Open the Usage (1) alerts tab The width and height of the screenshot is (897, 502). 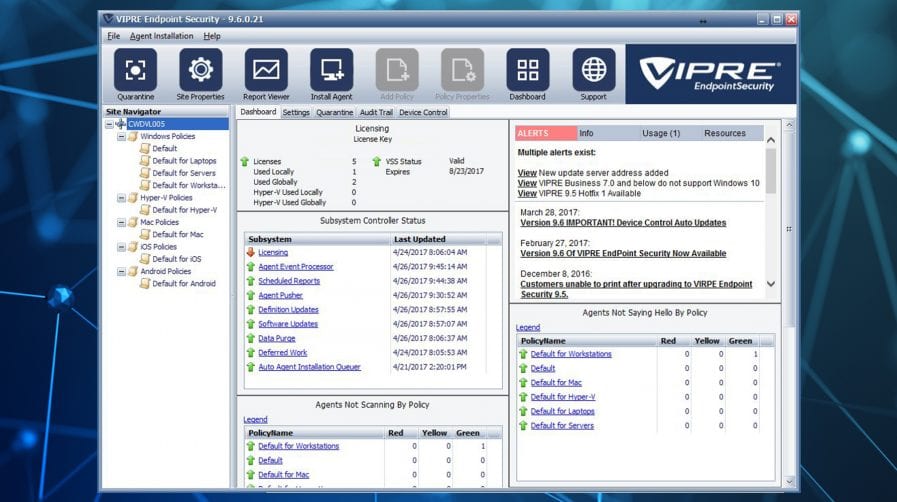660,133
